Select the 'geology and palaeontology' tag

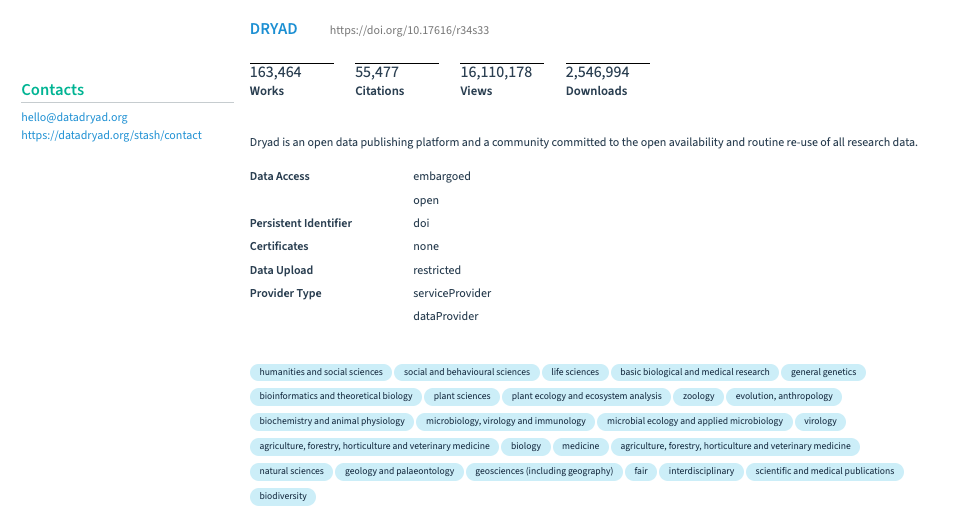[399, 471]
